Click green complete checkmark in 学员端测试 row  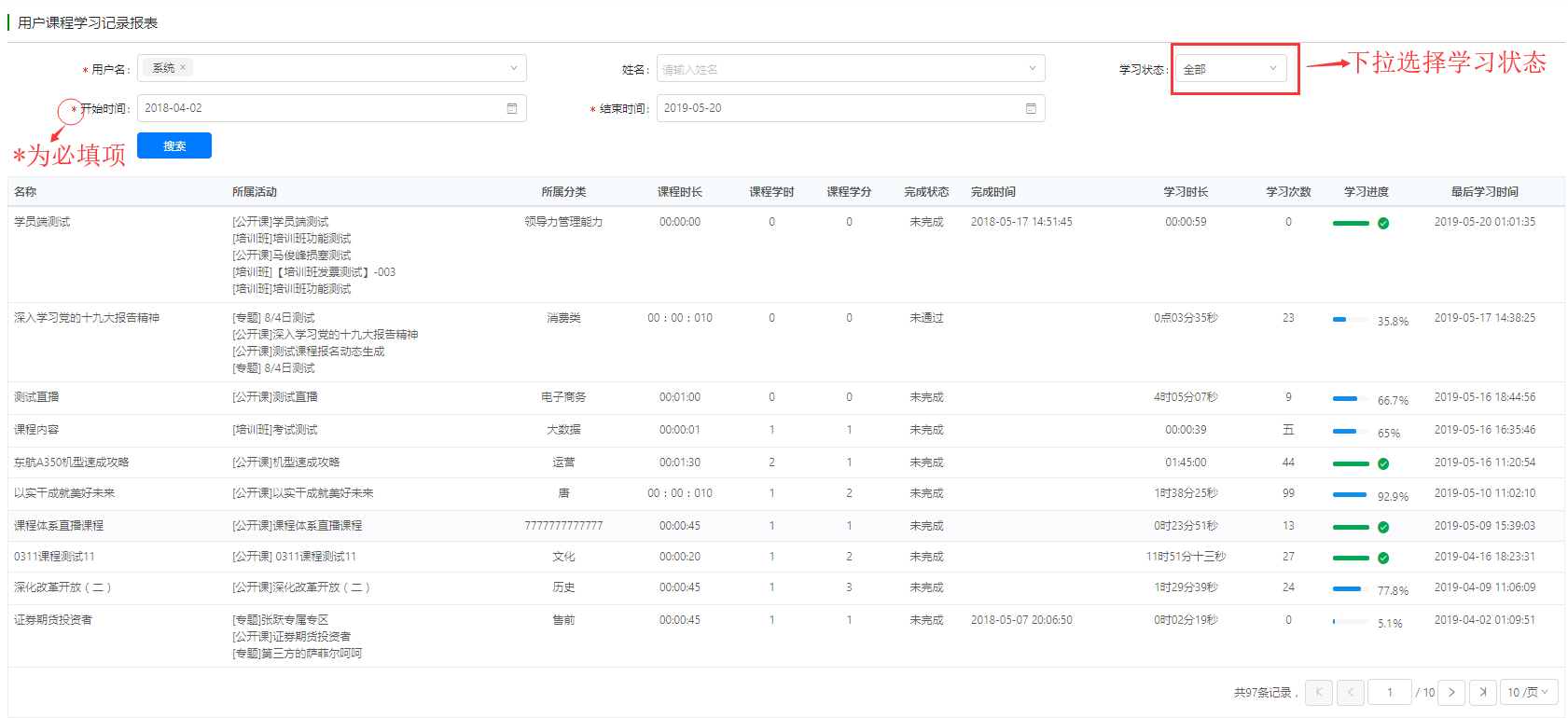[1383, 223]
